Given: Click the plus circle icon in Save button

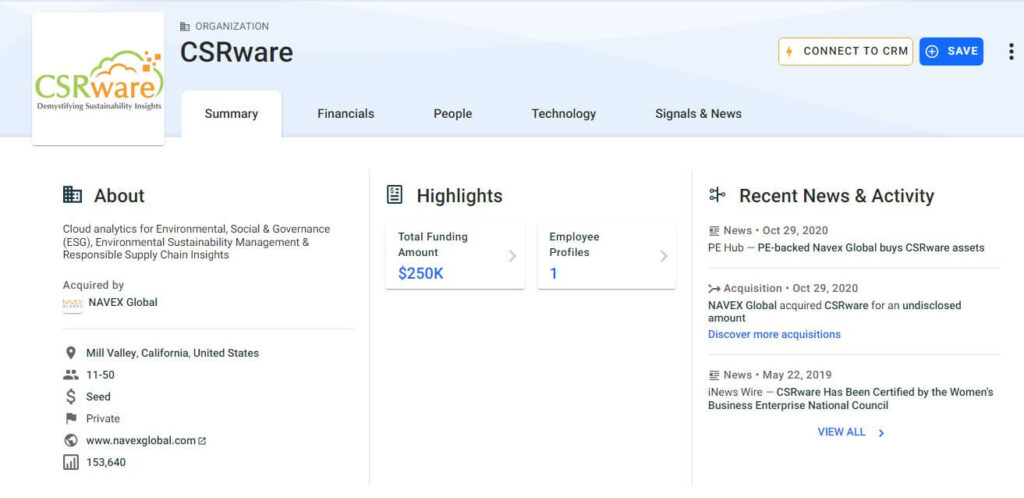Looking at the screenshot, I should pos(932,52).
